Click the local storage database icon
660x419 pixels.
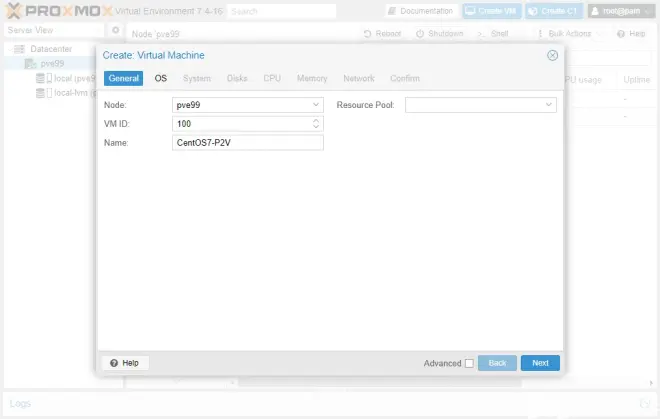click(40, 78)
